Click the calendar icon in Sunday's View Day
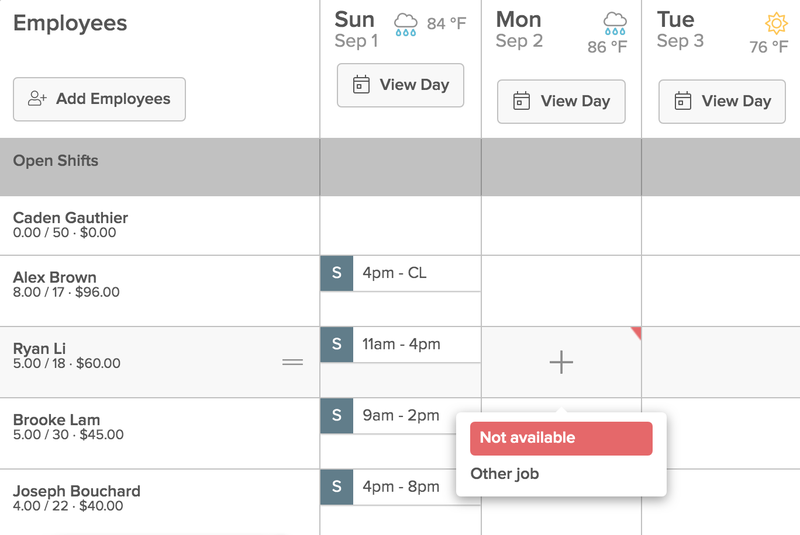Screen dimensions: 800x535 pyautogui.click(x=361, y=85)
